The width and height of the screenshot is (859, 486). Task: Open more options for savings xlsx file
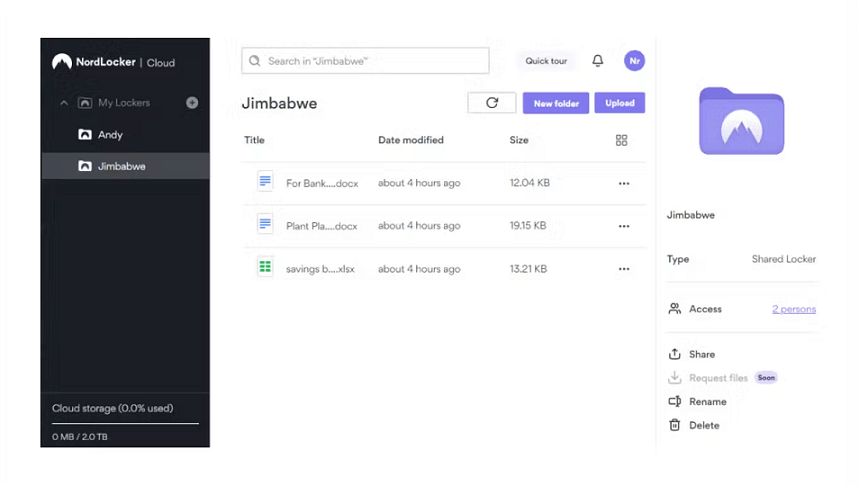tap(624, 269)
